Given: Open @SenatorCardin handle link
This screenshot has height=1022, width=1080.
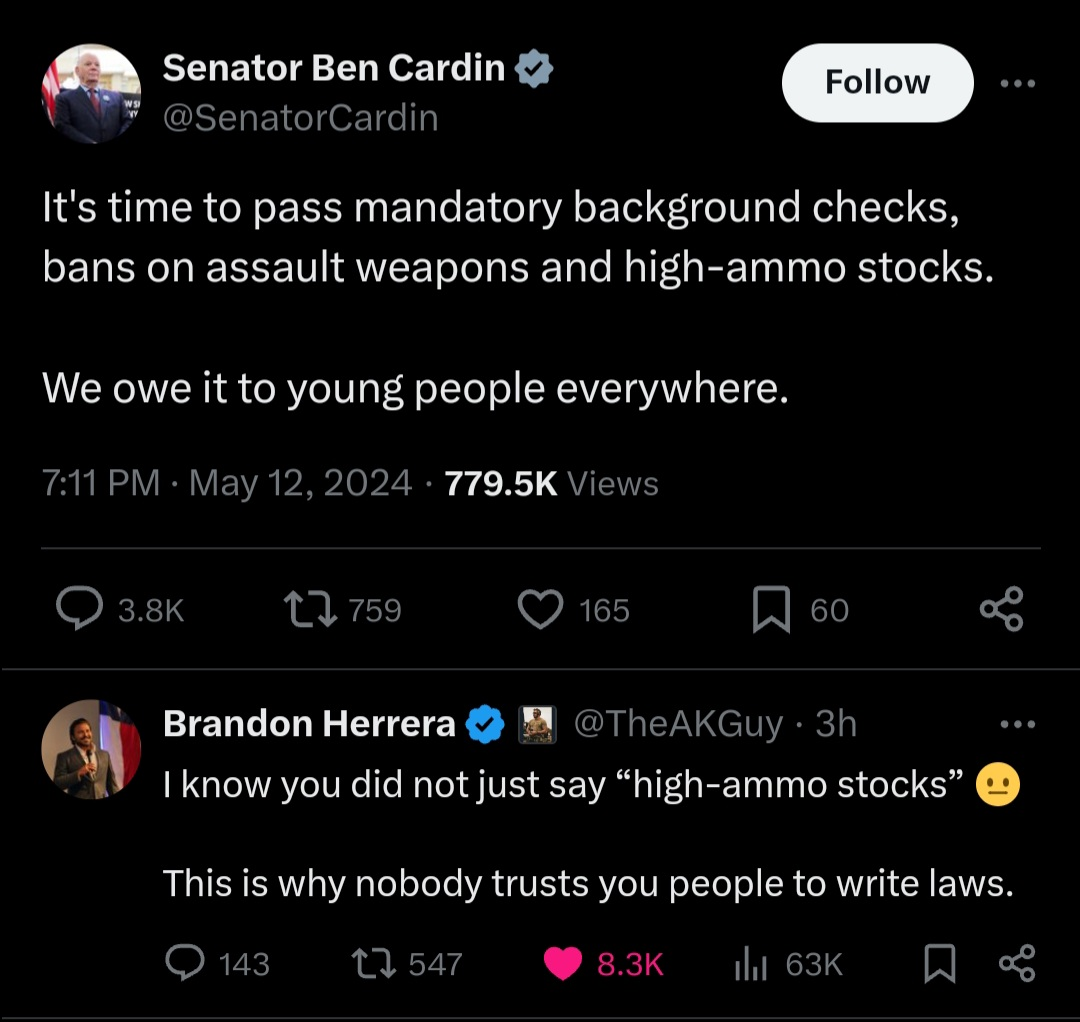Looking at the screenshot, I should click(x=300, y=118).
